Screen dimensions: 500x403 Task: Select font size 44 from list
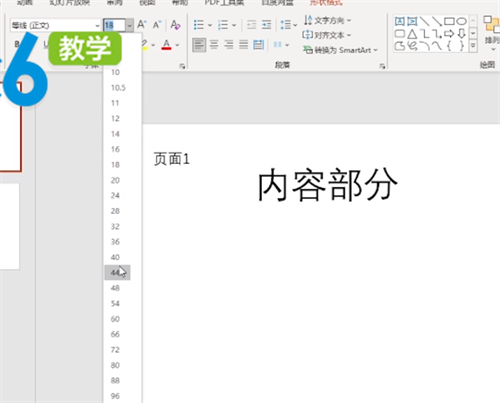[x=117, y=273]
